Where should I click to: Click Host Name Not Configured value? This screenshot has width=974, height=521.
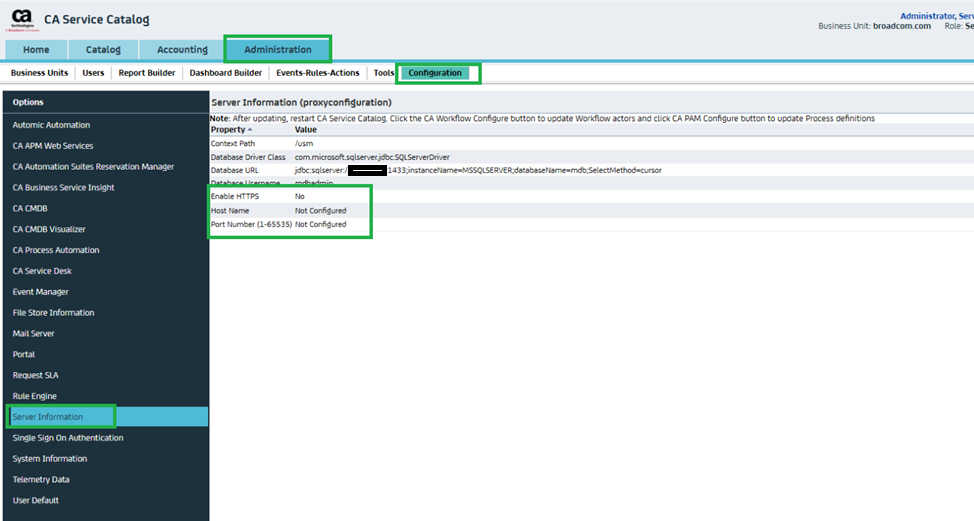tap(321, 211)
